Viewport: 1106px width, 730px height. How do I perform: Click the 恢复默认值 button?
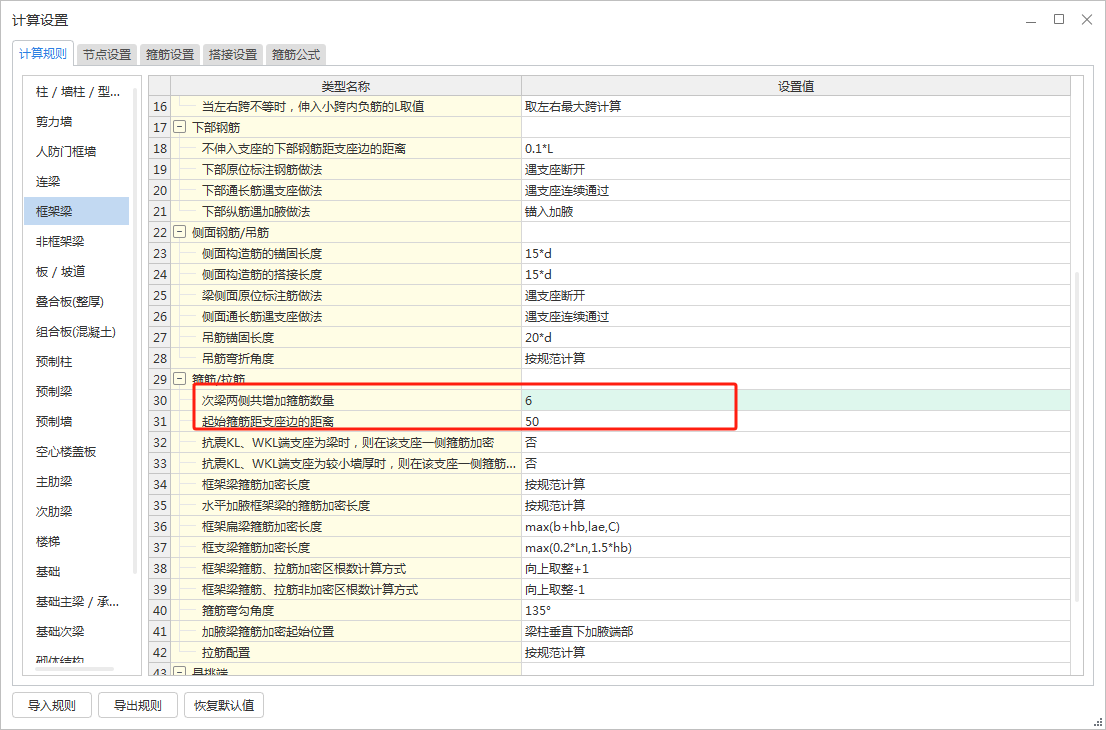pos(224,705)
